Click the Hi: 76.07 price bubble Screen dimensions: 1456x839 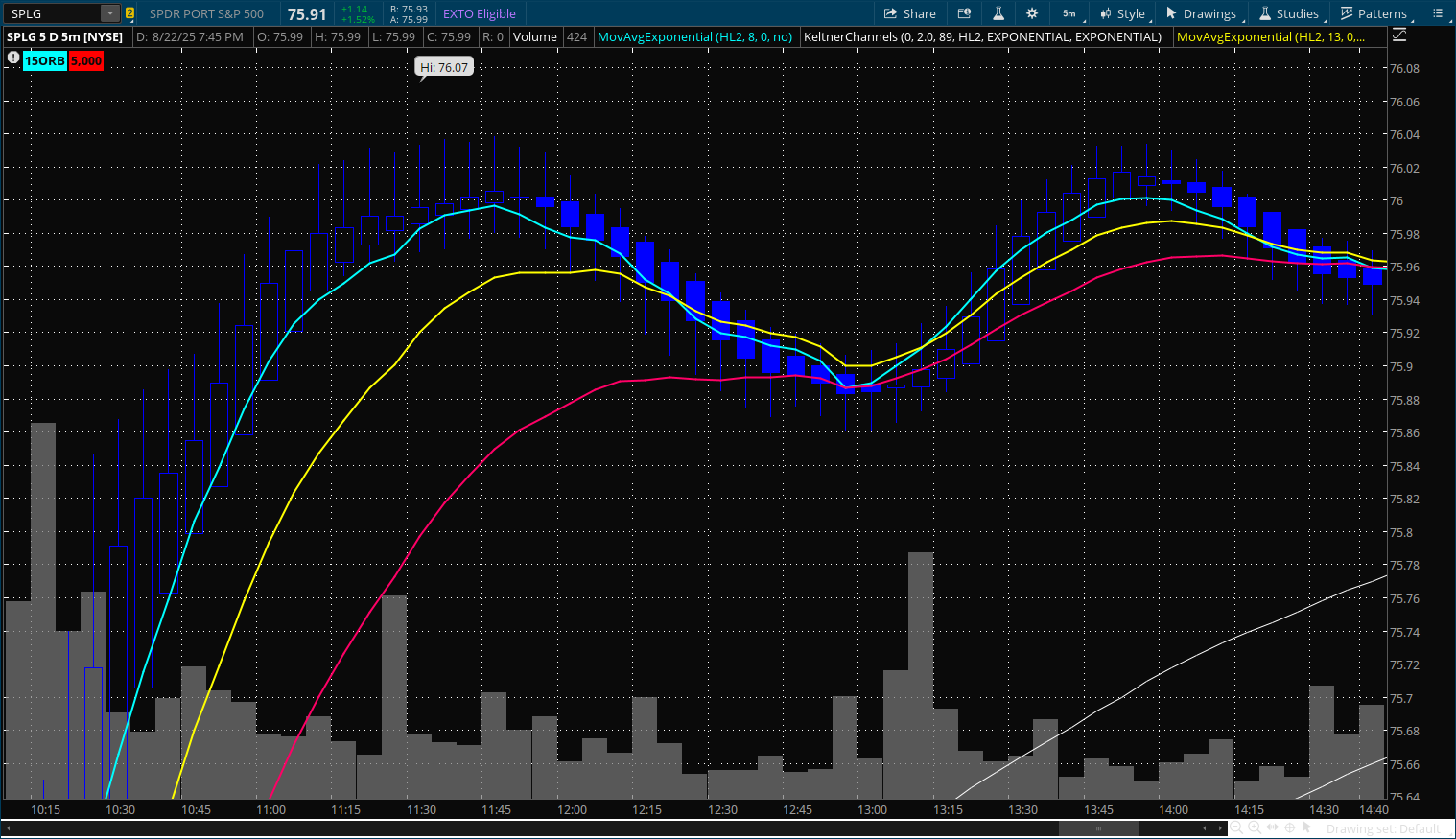pyautogui.click(x=444, y=67)
